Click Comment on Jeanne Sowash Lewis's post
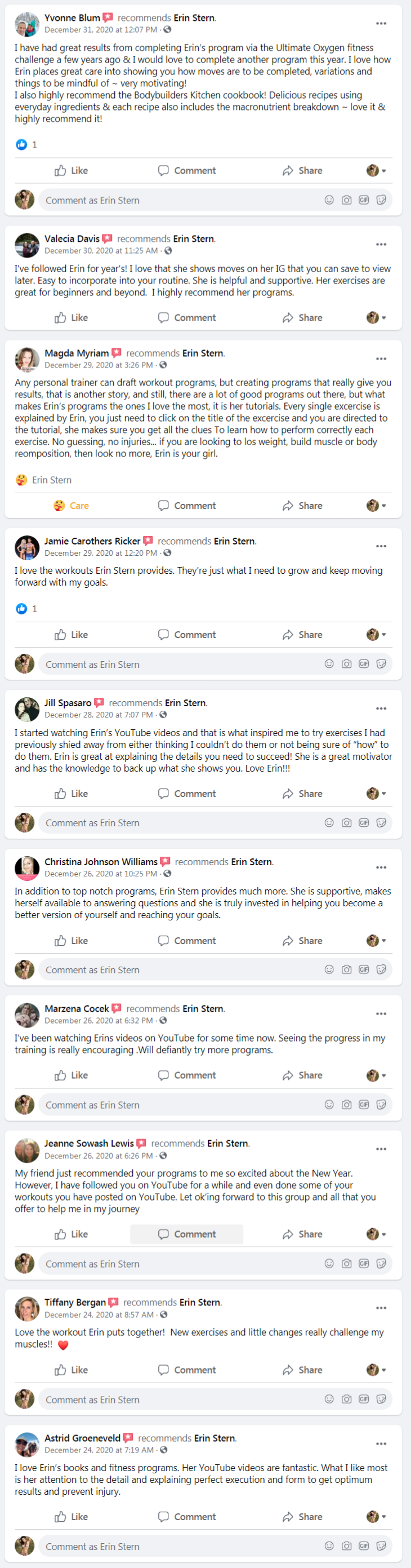Image resolution: width=411 pixels, height=1568 pixels. [187, 1234]
